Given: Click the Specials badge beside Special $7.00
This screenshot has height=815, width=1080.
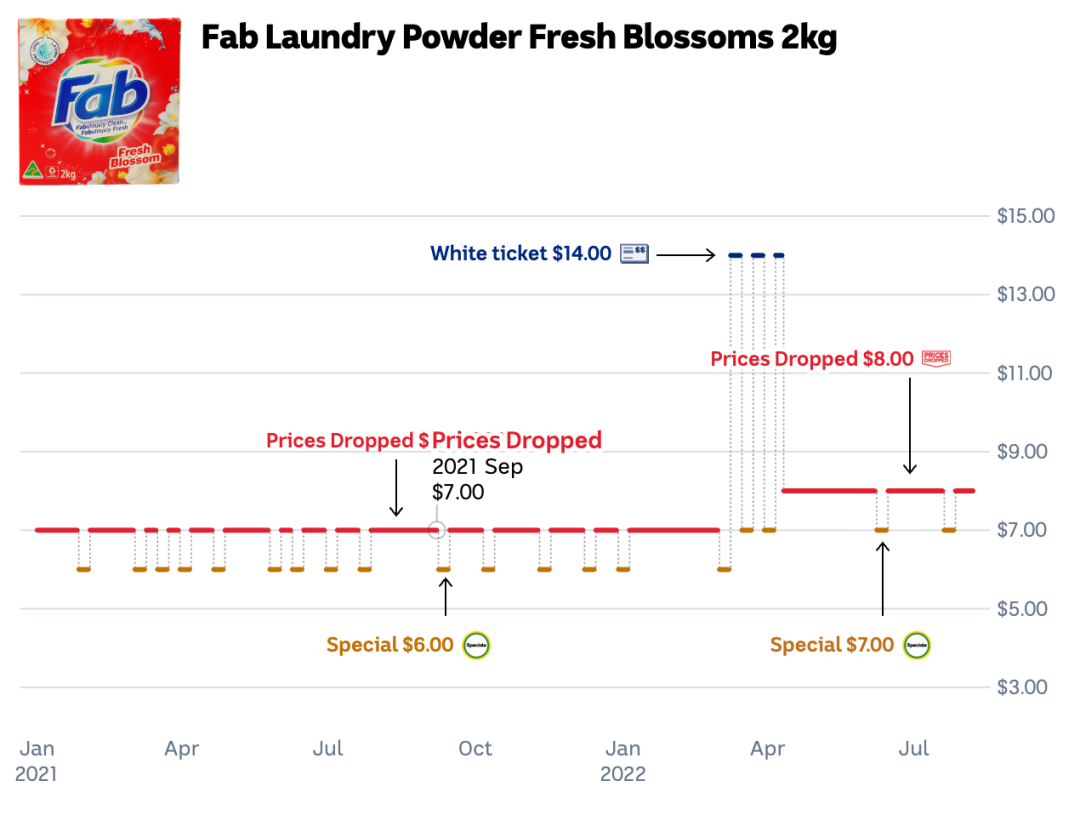Looking at the screenshot, I should pyautogui.click(x=917, y=645).
